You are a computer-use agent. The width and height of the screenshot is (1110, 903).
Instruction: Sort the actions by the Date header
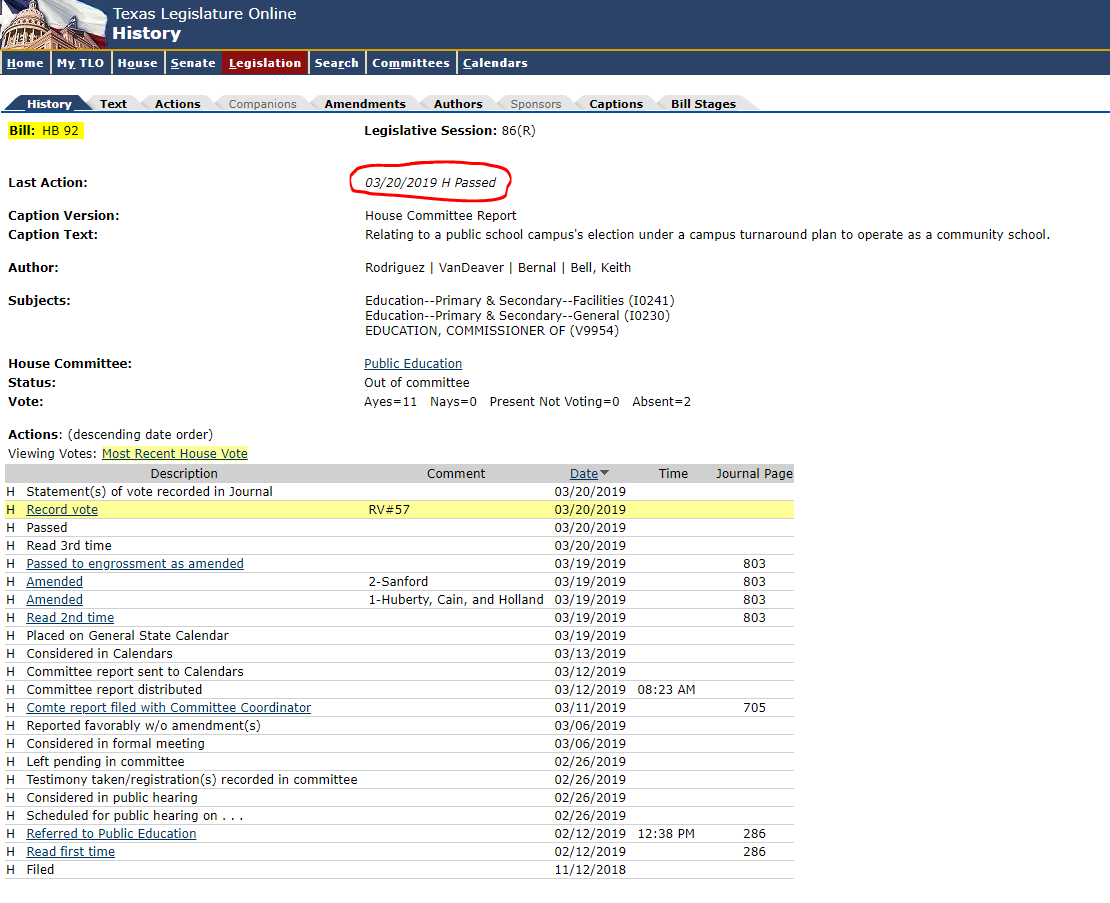pos(584,473)
